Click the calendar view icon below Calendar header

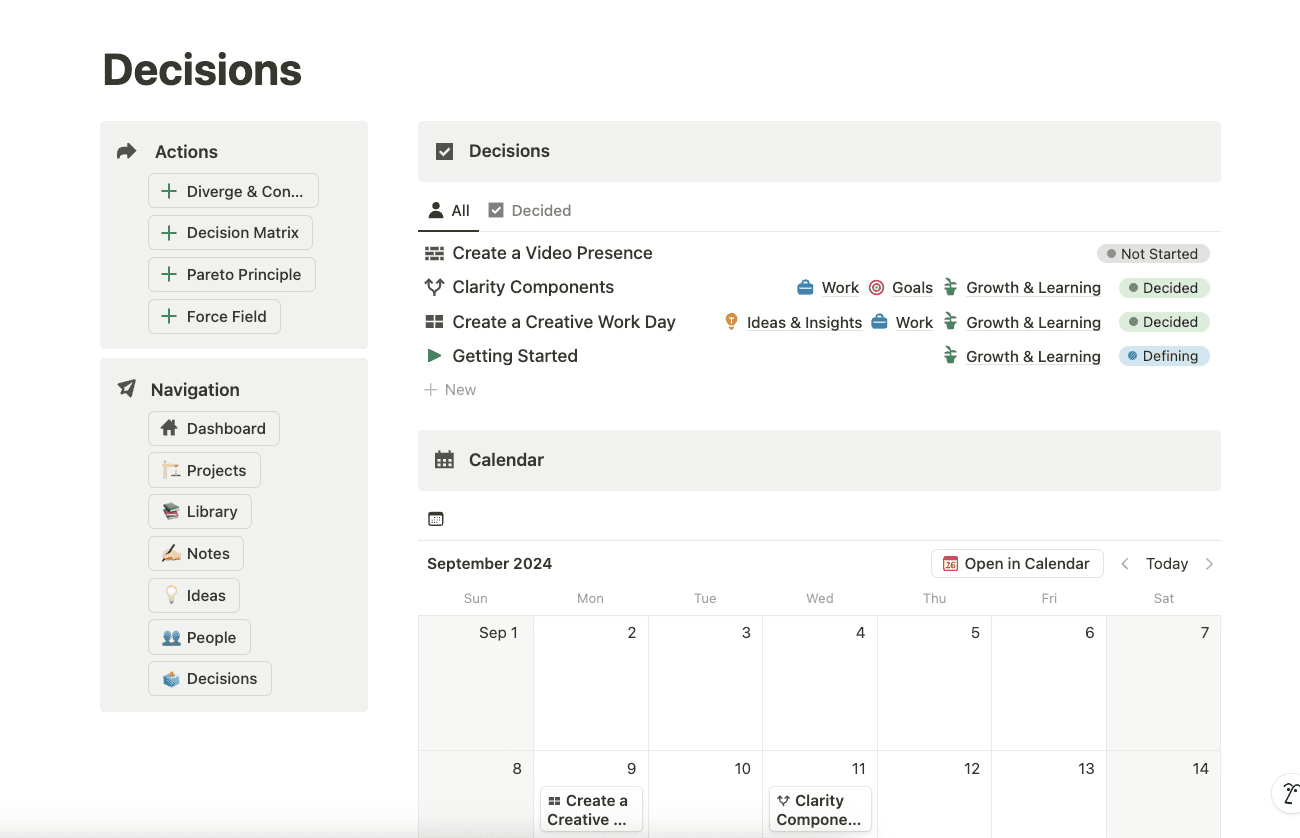(x=435, y=519)
